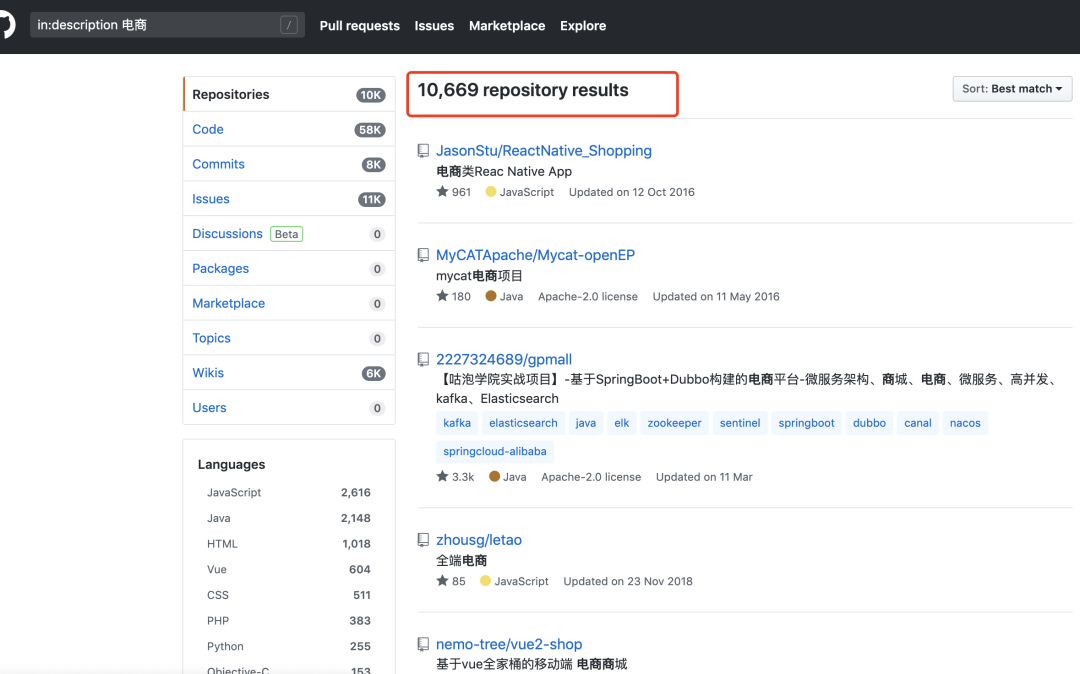This screenshot has width=1080, height=674.
Task: Click the springcloud-alibaba topic tag
Action: [x=495, y=452]
